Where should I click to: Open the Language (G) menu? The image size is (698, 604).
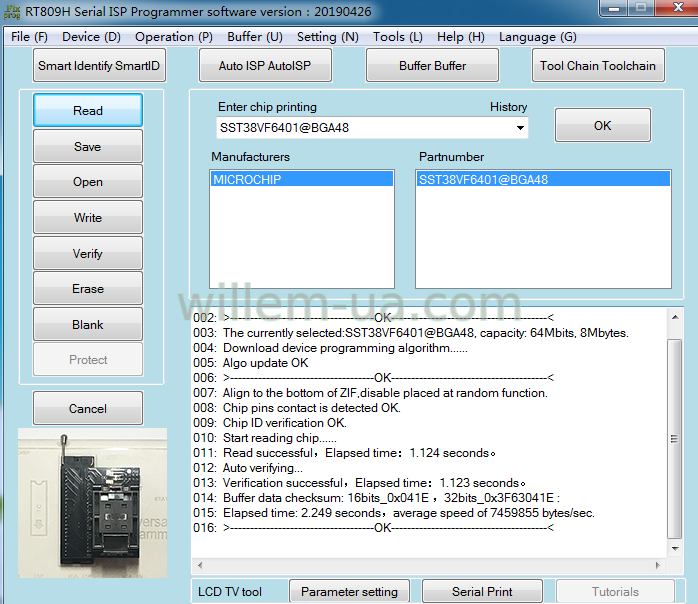[538, 37]
